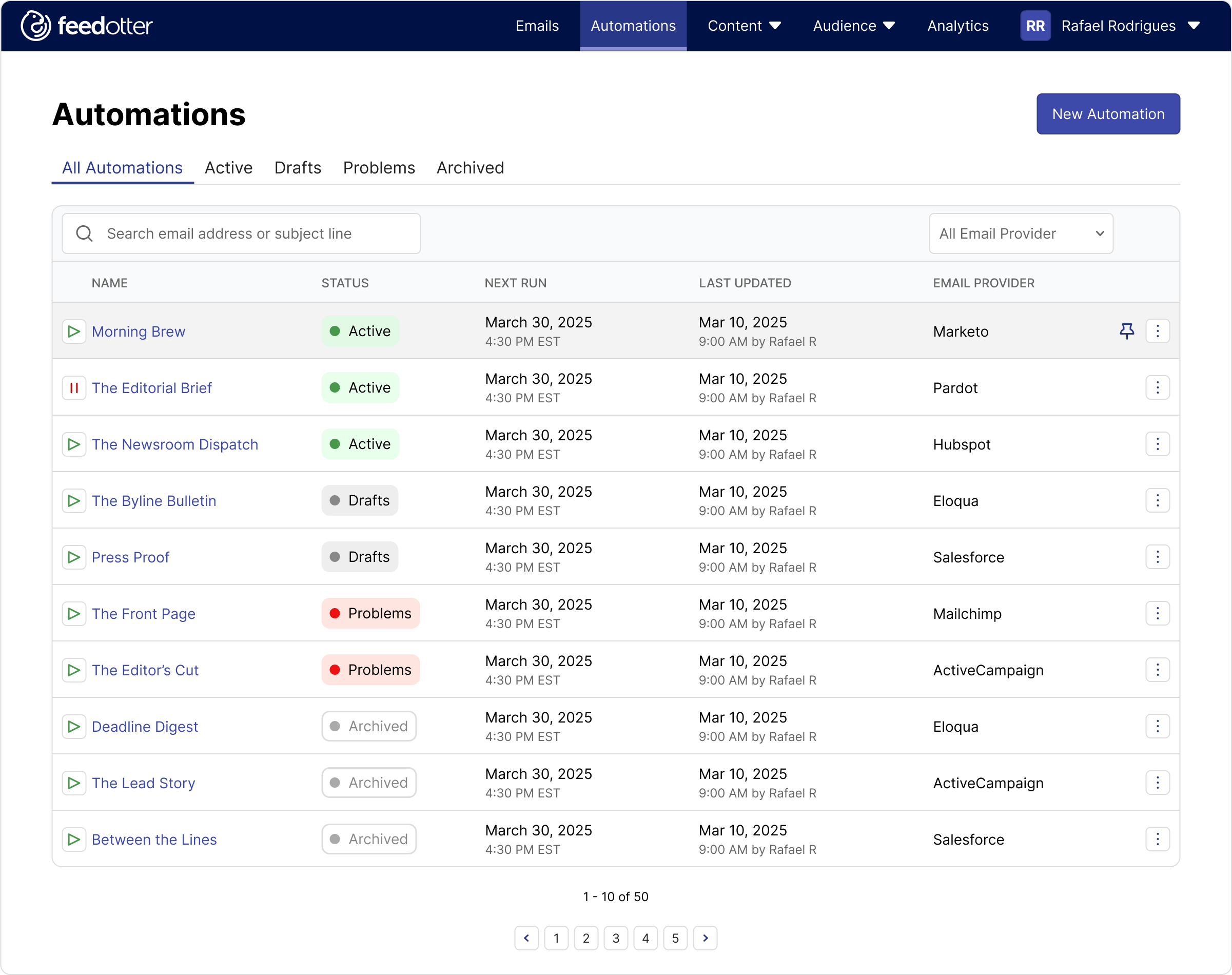This screenshot has width=1232, height=975.
Task: Open The Byline Bulletin kebab menu
Action: coord(1158,501)
